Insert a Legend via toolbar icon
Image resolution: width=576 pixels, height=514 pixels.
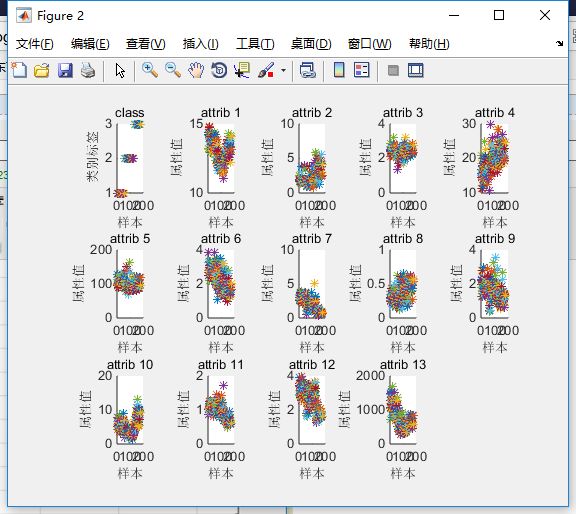361,70
